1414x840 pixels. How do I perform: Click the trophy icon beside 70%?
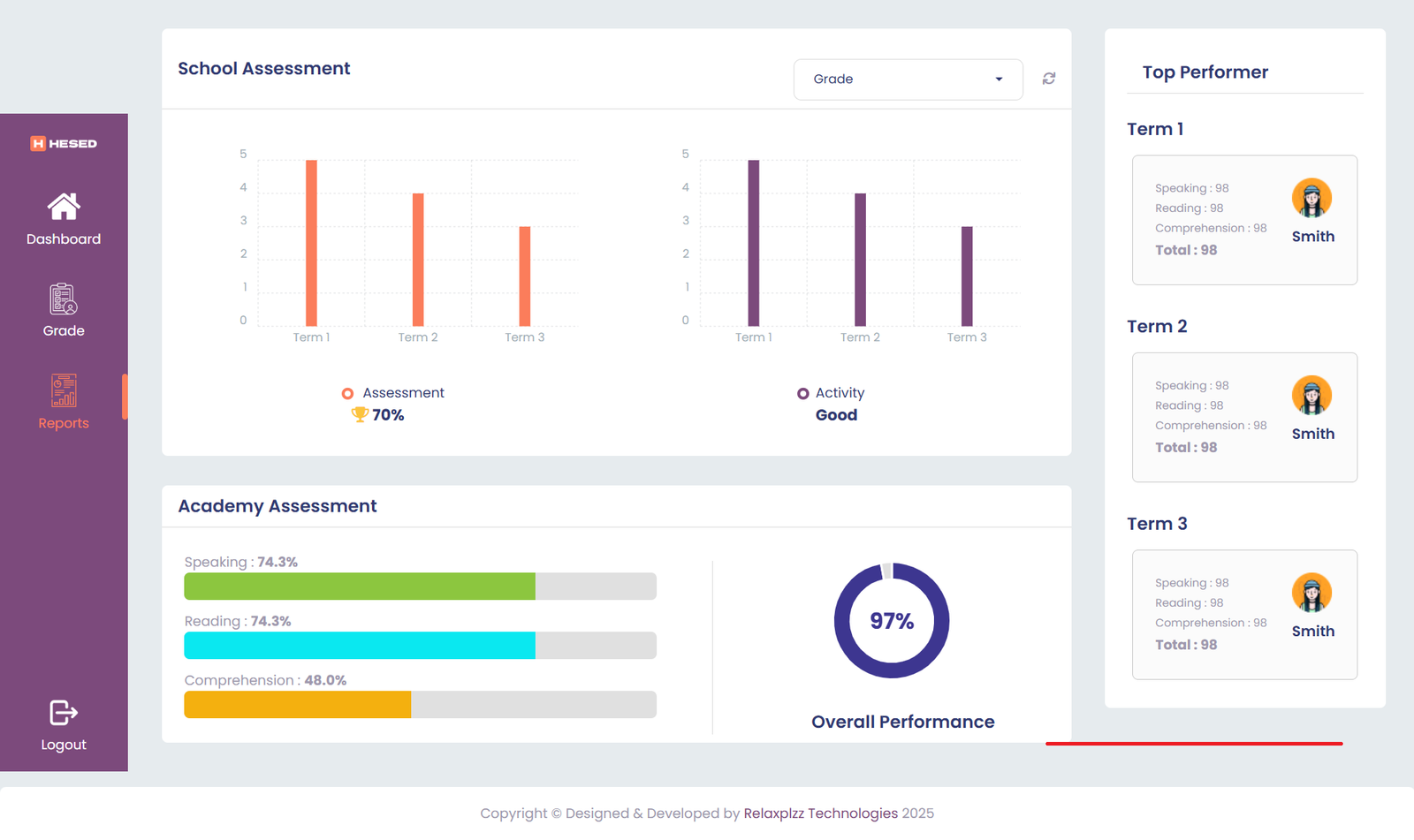tap(360, 414)
